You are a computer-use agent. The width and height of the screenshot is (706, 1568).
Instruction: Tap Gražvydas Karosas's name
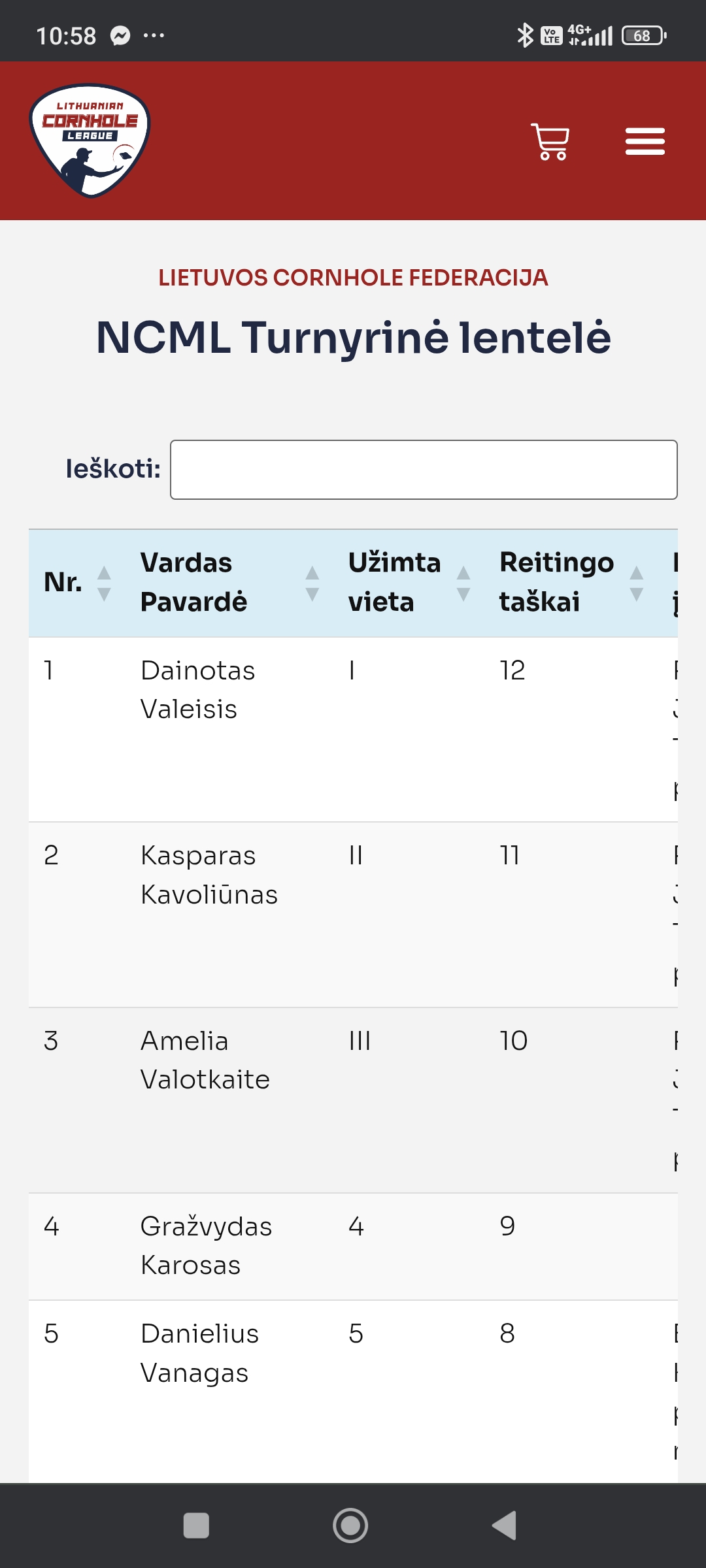206,1245
